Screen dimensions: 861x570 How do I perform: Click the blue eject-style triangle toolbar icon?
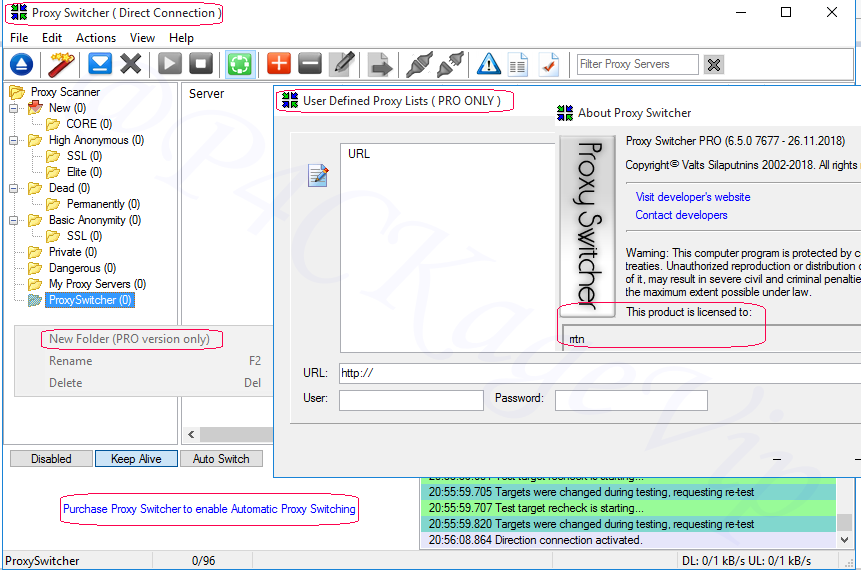(x=21, y=64)
